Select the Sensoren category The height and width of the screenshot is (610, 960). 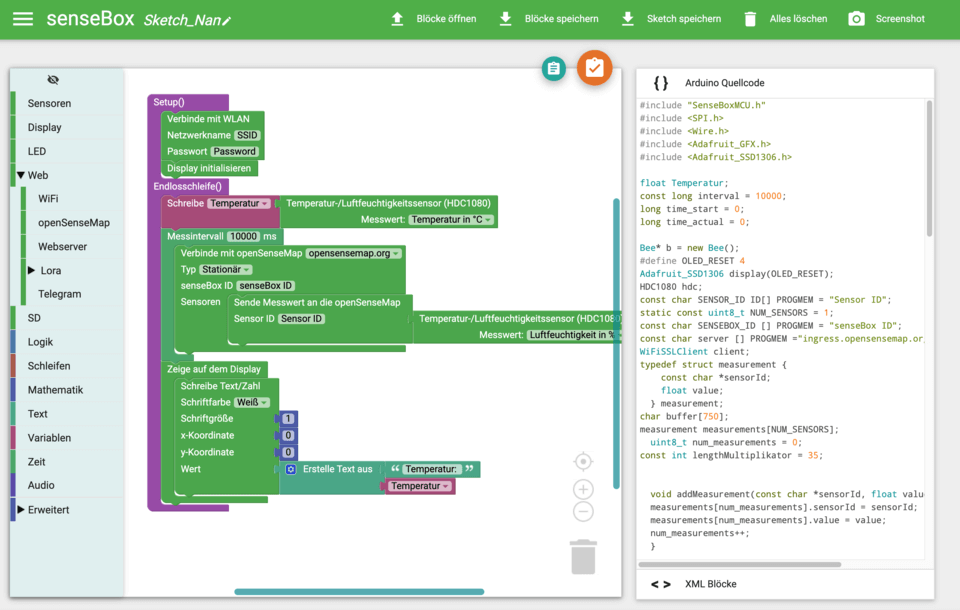point(49,104)
